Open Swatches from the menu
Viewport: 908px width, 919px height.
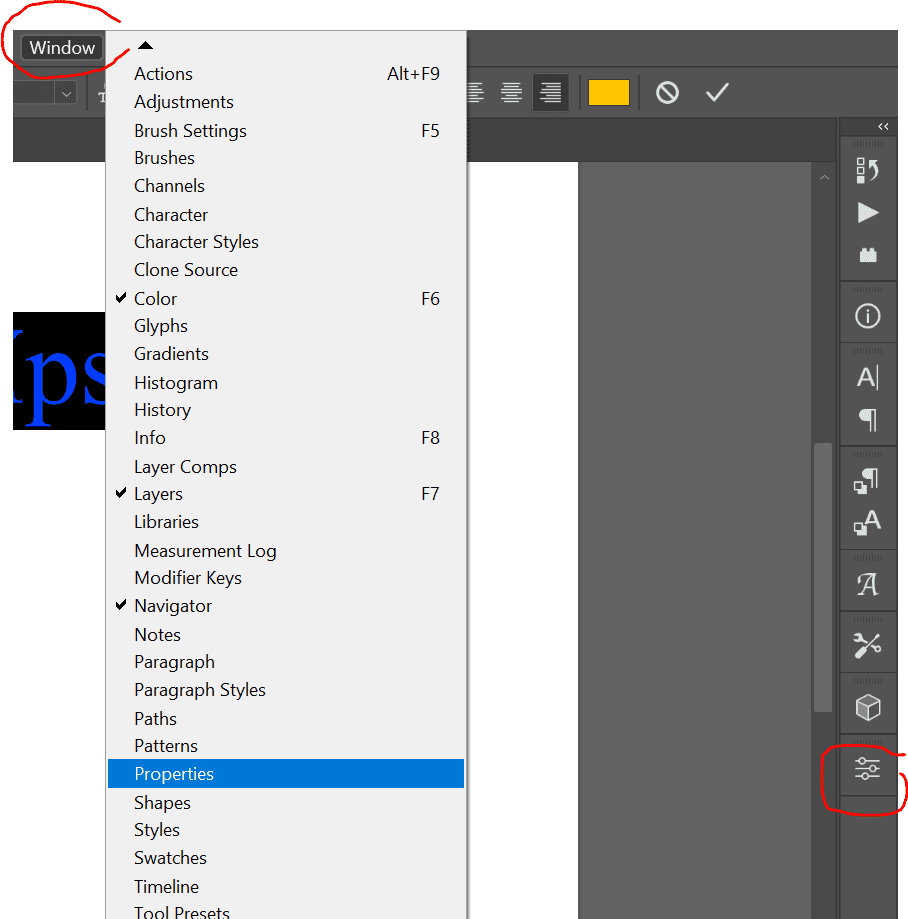[286, 858]
